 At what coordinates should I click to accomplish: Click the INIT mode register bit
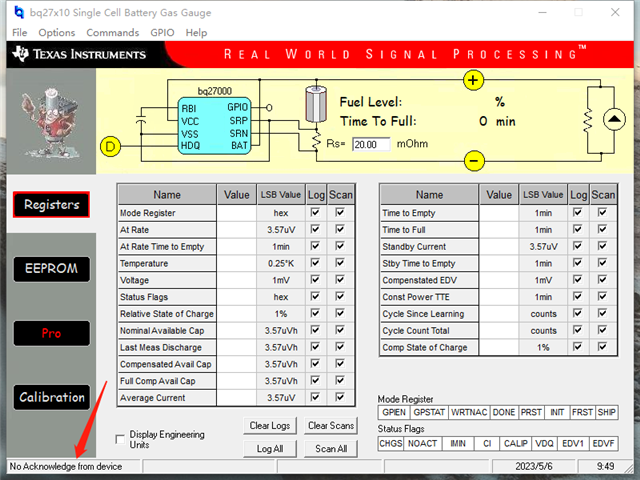point(557,412)
